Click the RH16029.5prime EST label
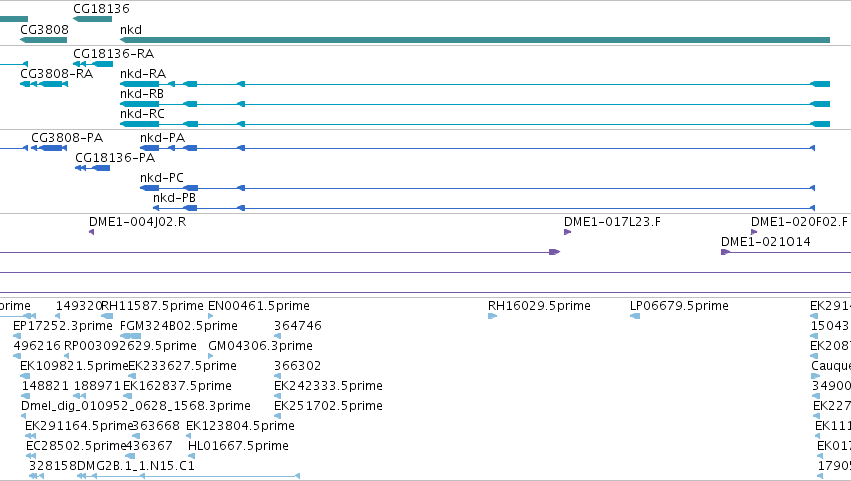 click(539, 306)
